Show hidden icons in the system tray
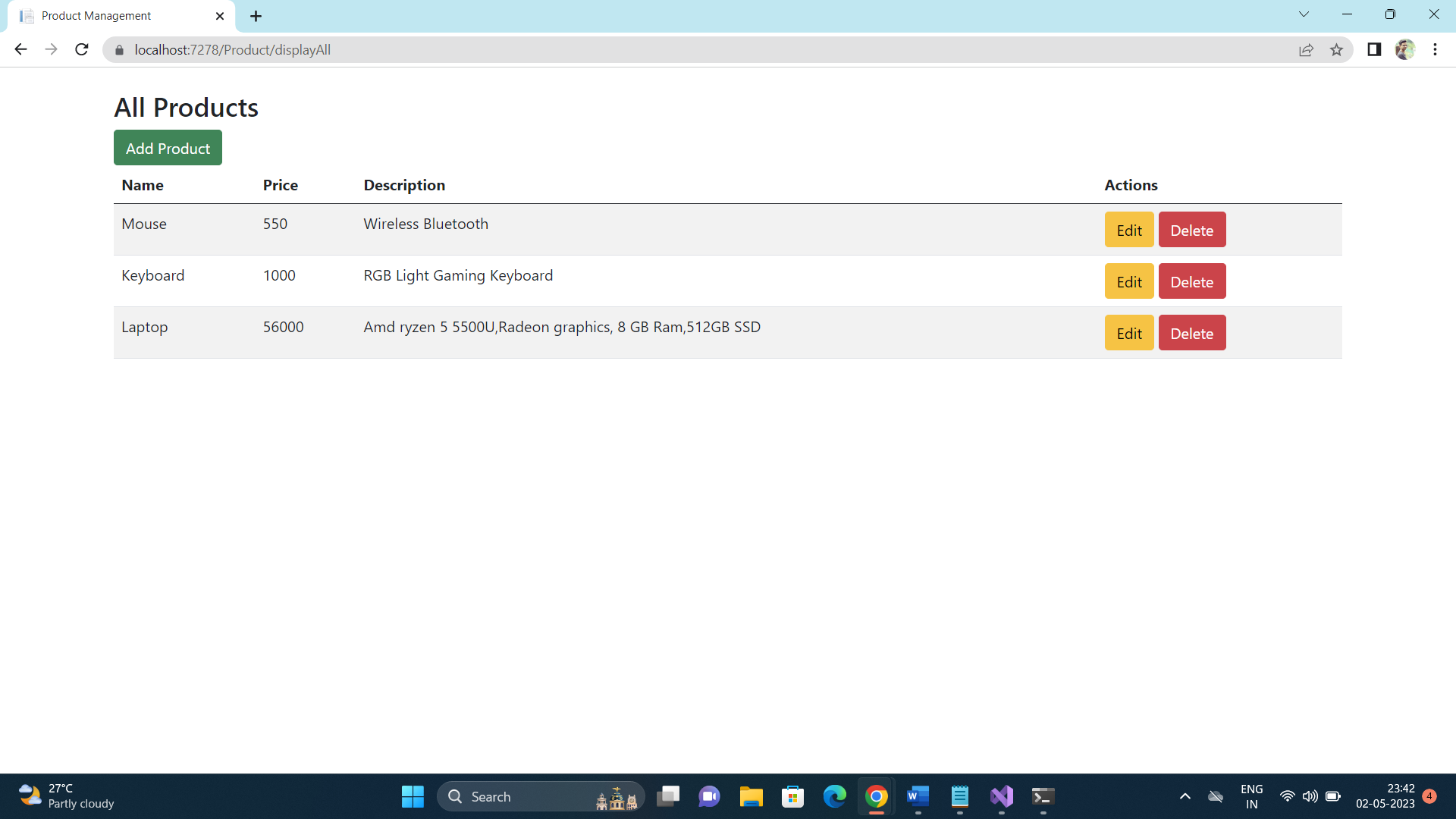The width and height of the screenshot is (1456, 819). pyautogui.click(x=1185, y=796)
